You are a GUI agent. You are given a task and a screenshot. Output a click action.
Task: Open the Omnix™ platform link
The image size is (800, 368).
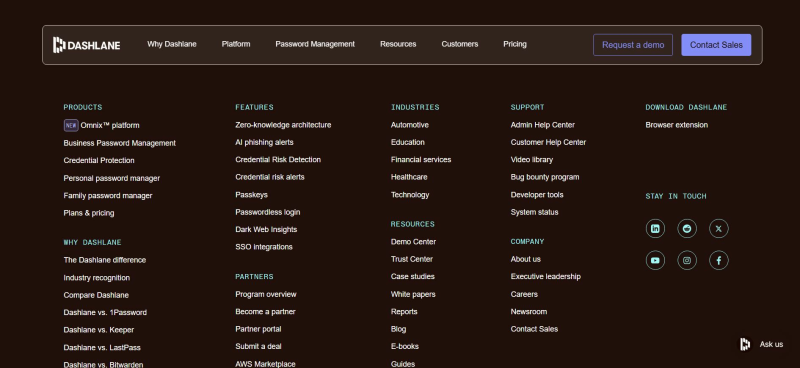point(110,126)
